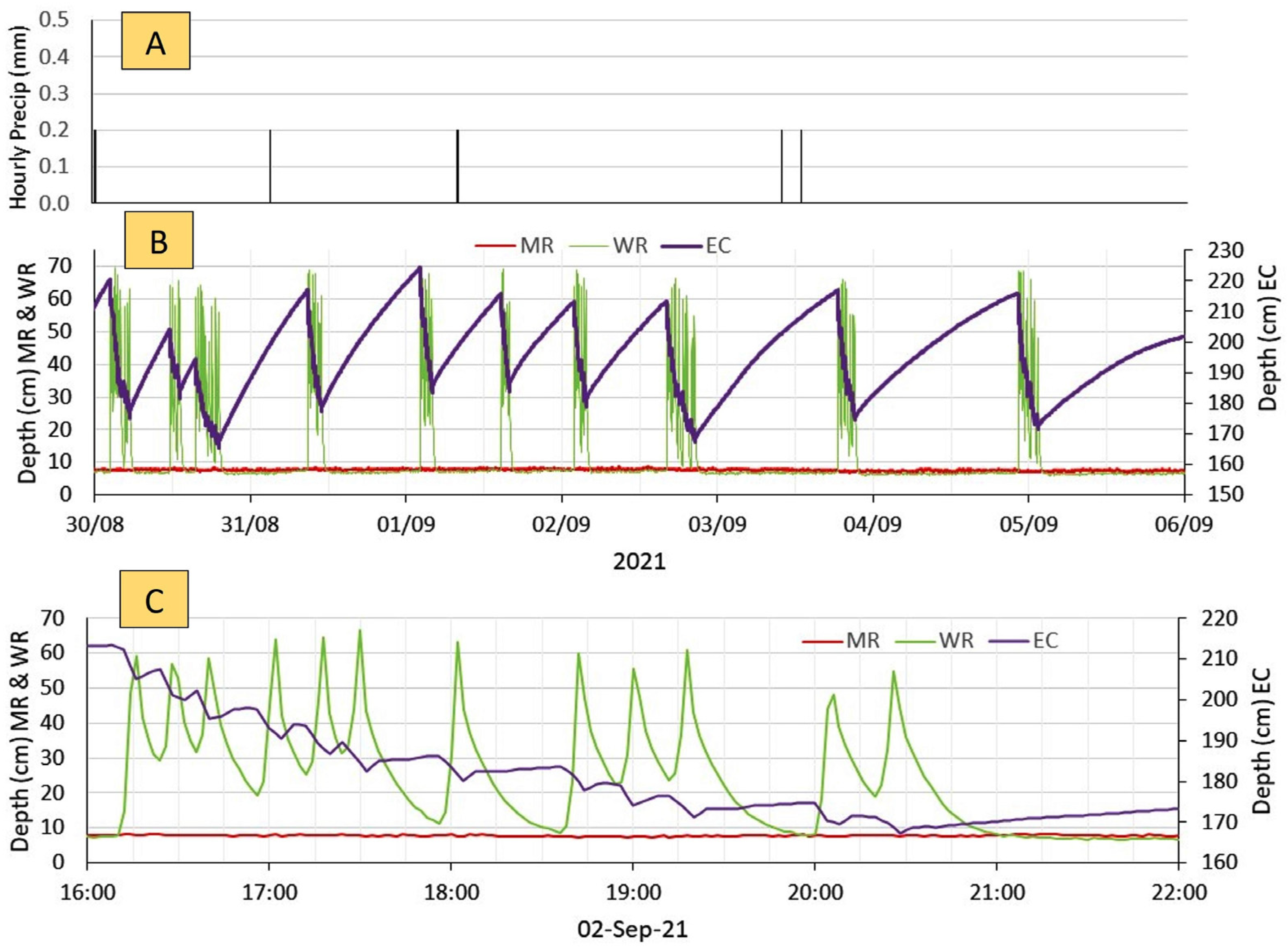
Task: Click the yellow panel label A
Action: 155,41
